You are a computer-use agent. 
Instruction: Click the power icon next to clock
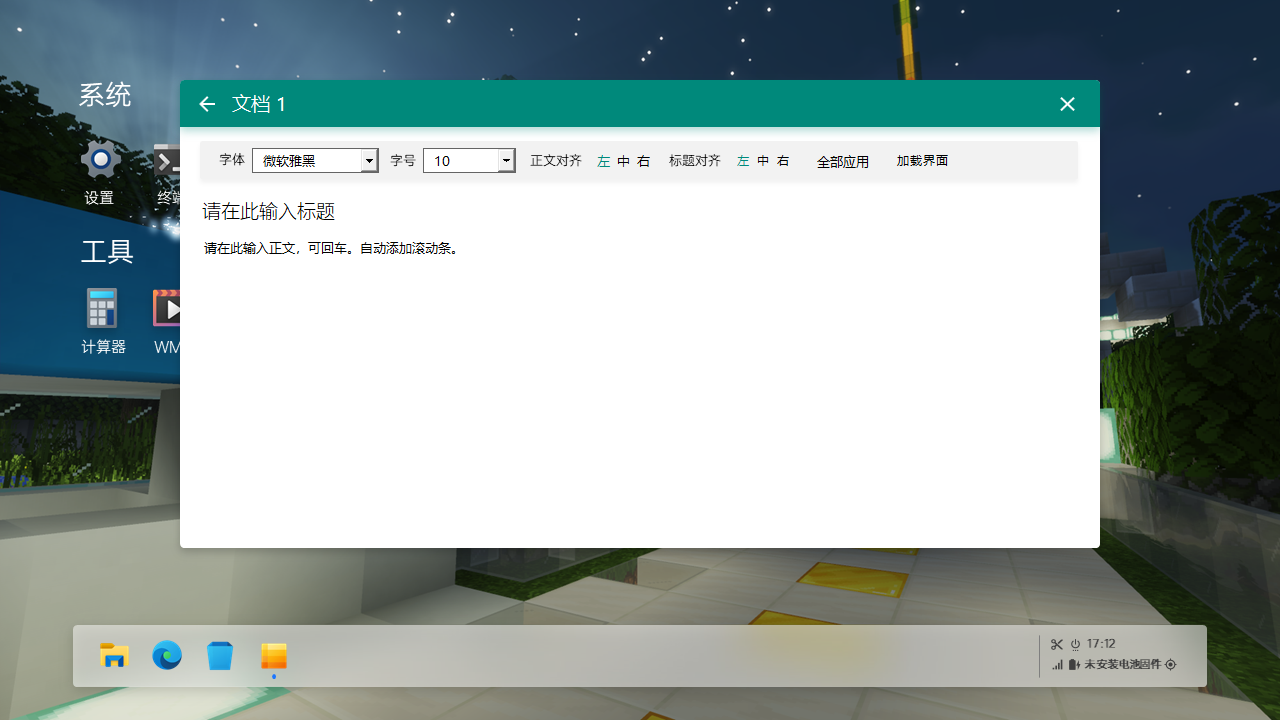1076,645
